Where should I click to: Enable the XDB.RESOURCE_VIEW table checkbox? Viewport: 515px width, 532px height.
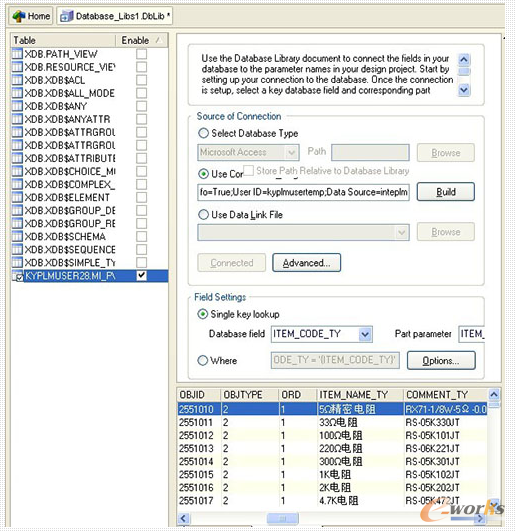click(x=141, y=67)
